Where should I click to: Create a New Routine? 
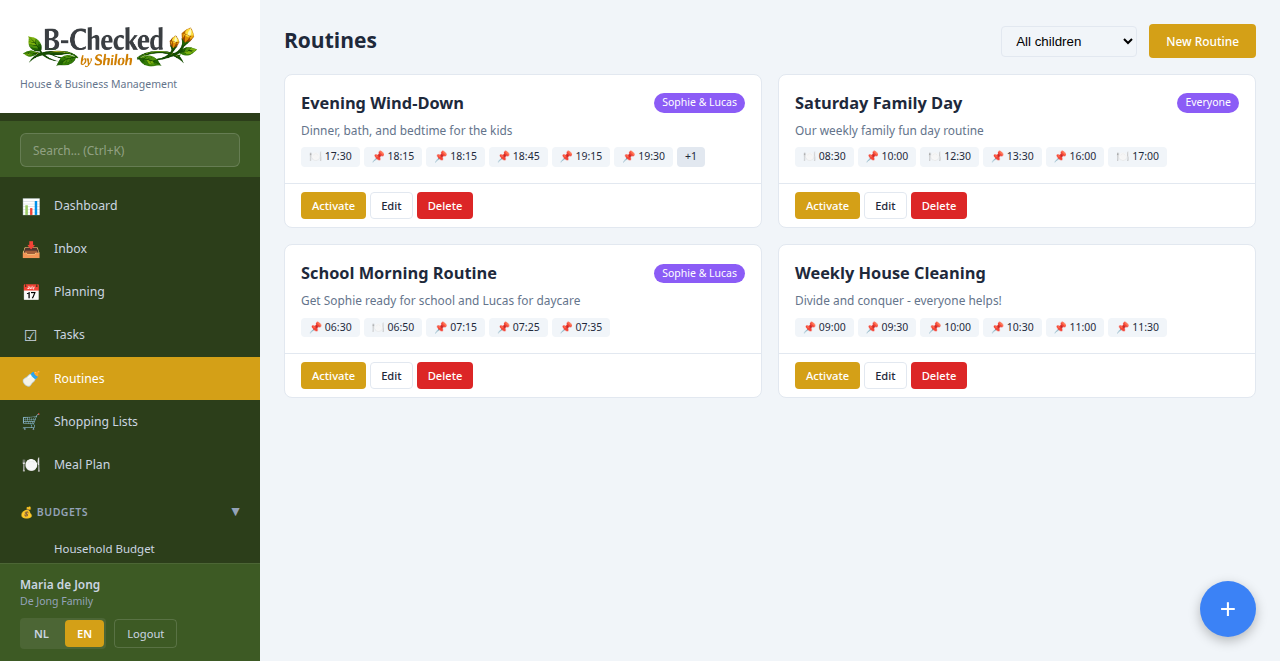[1202, 41]
